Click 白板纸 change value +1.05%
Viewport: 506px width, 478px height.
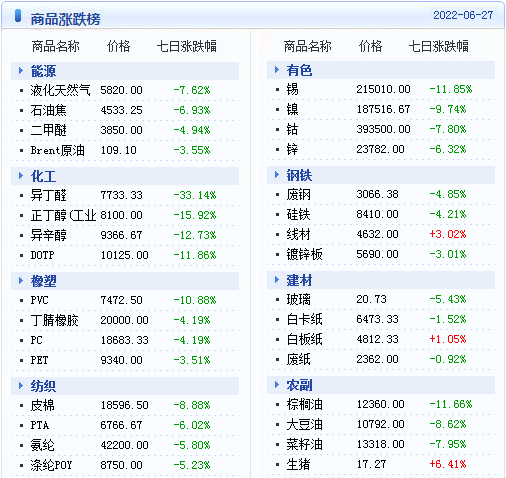coord(448,339)
